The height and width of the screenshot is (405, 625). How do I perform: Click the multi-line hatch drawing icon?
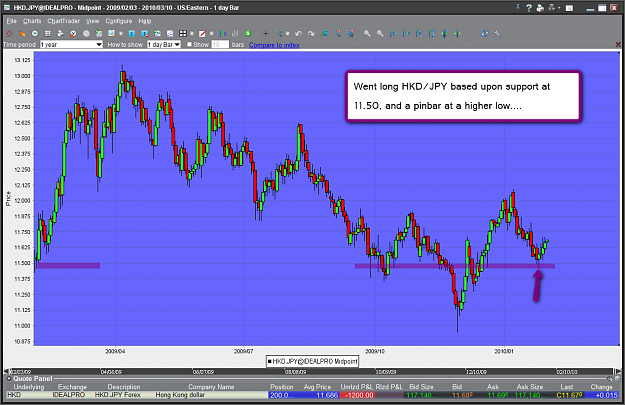click(x=350, y=34)
